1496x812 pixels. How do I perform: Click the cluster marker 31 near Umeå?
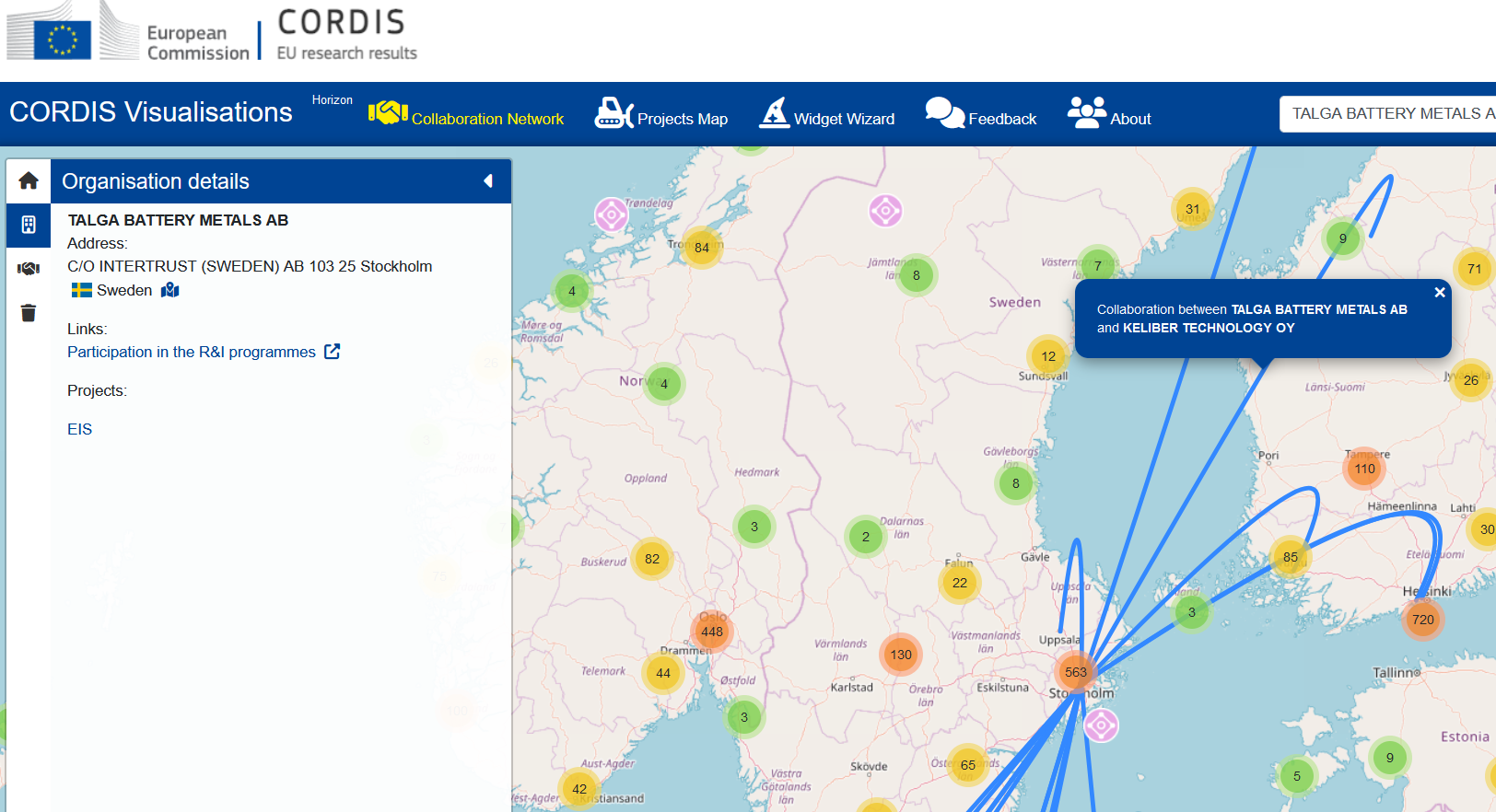pos(1193,209)
